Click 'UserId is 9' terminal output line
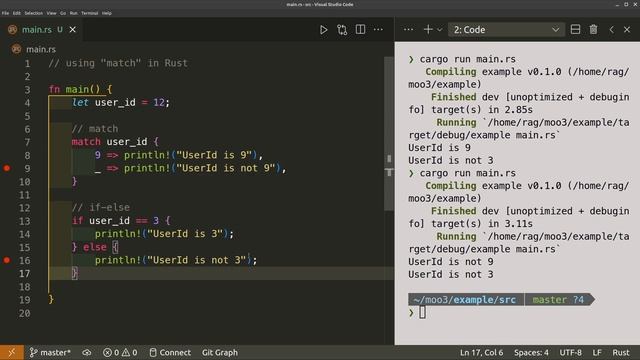 click(x=439, y=148)
